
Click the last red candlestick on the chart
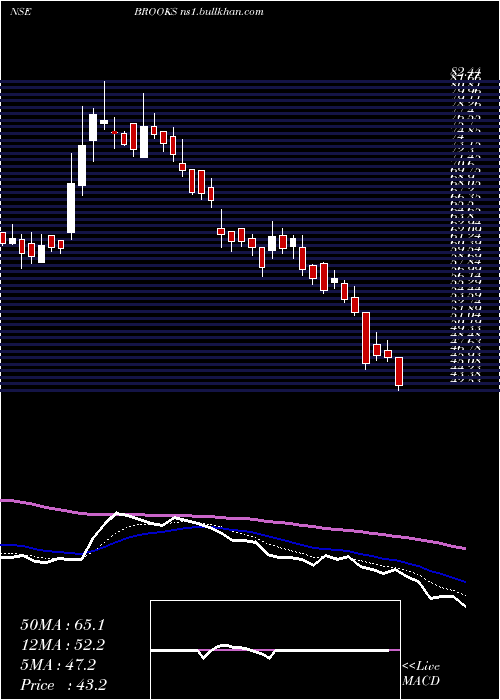click(x=399, y=371)
